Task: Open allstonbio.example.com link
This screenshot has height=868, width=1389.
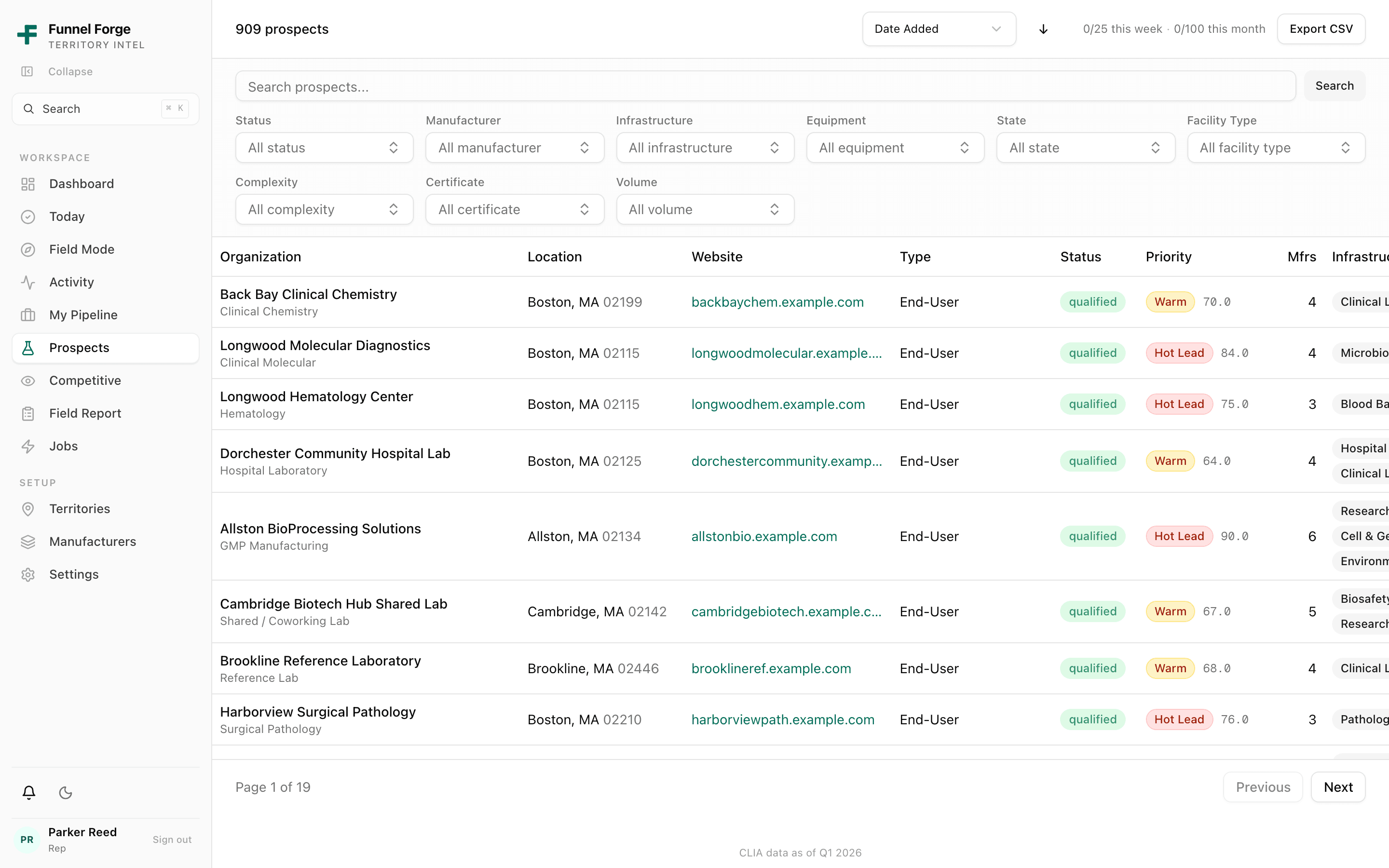Action: click(764, 536)
